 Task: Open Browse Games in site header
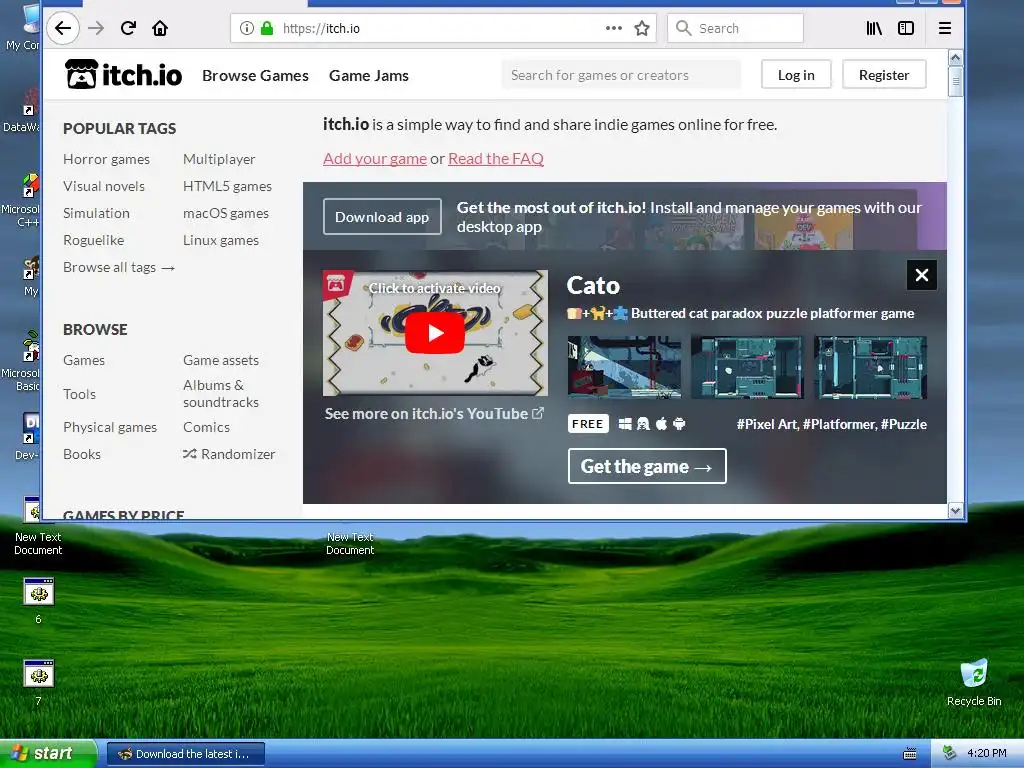tap(255, 75)
